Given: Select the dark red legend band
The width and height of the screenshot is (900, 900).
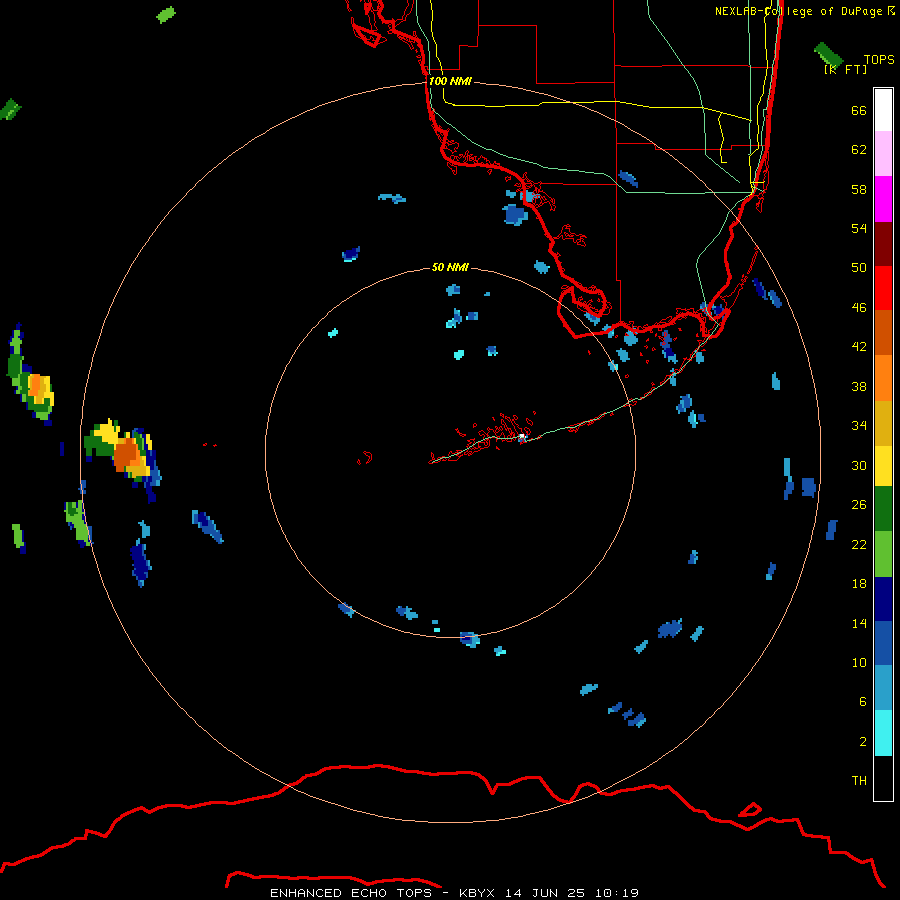Looking at the screenshot, I should 883,244.
